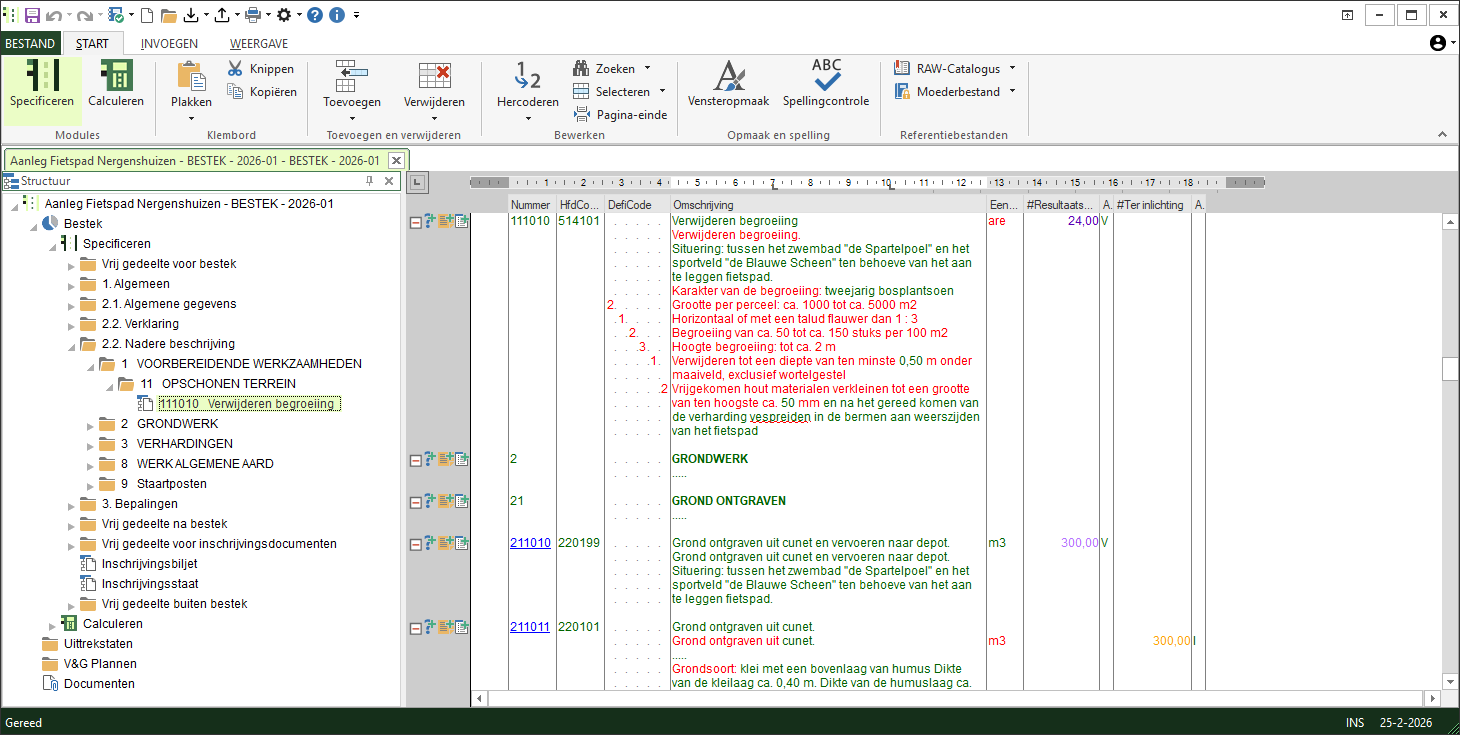Open the RAW-Catalogus dropdown
Screen dimensions: 1460x735
tap(1012, 69)
